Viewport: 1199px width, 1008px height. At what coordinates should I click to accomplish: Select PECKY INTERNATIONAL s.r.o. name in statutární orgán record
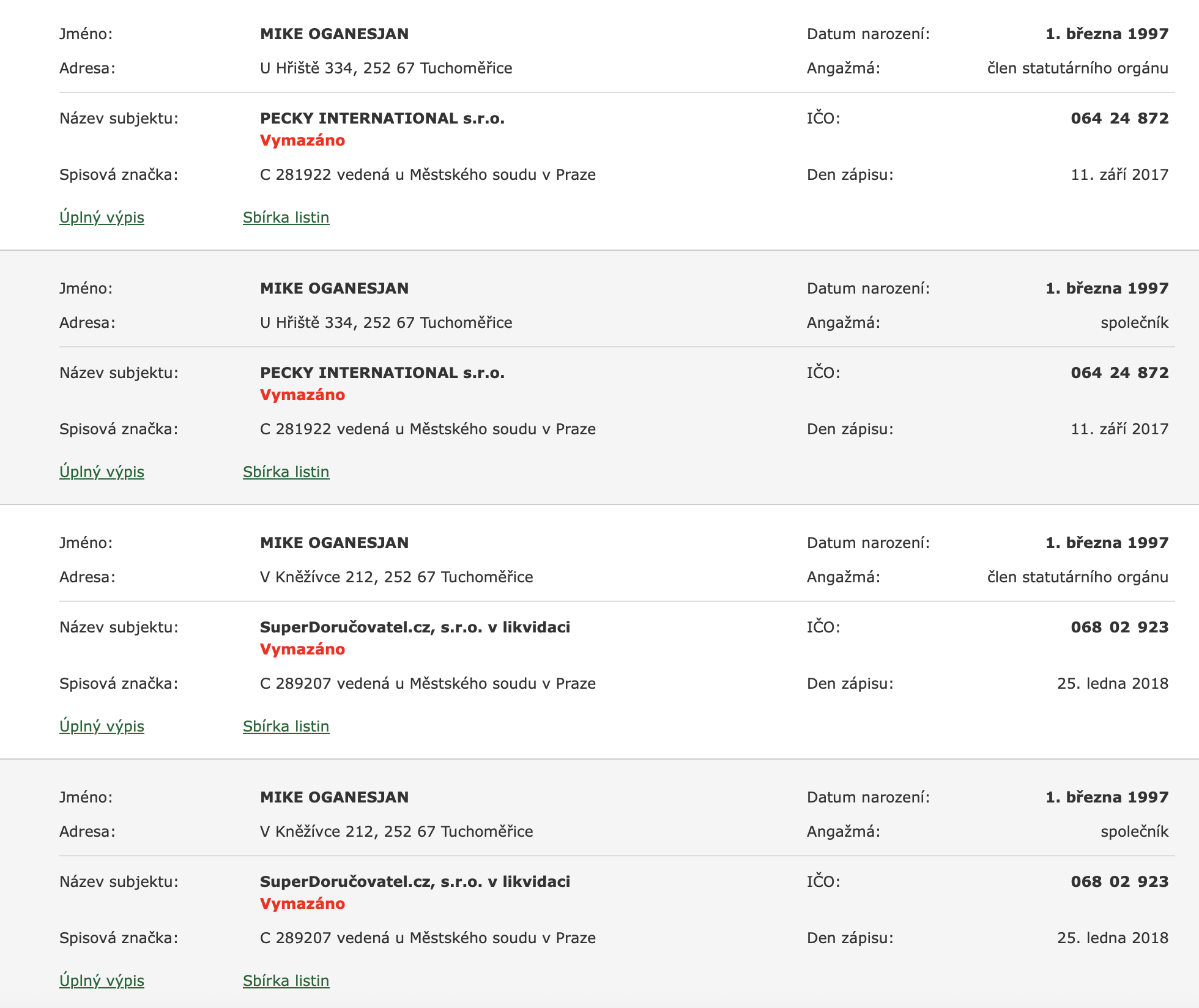pyautogui.click(x=382, y=118)
